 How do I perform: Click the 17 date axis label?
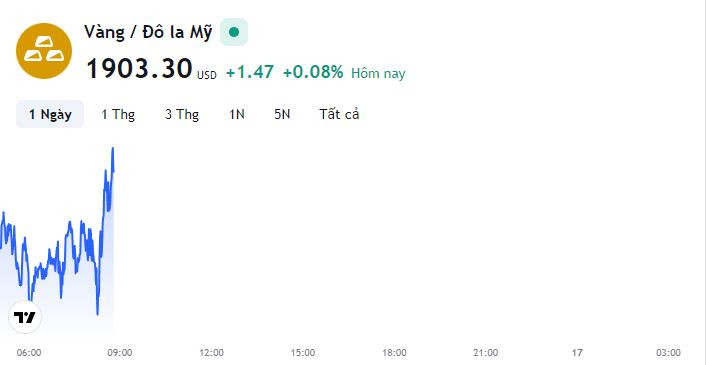pyautogui.click(x=577, y=352)
